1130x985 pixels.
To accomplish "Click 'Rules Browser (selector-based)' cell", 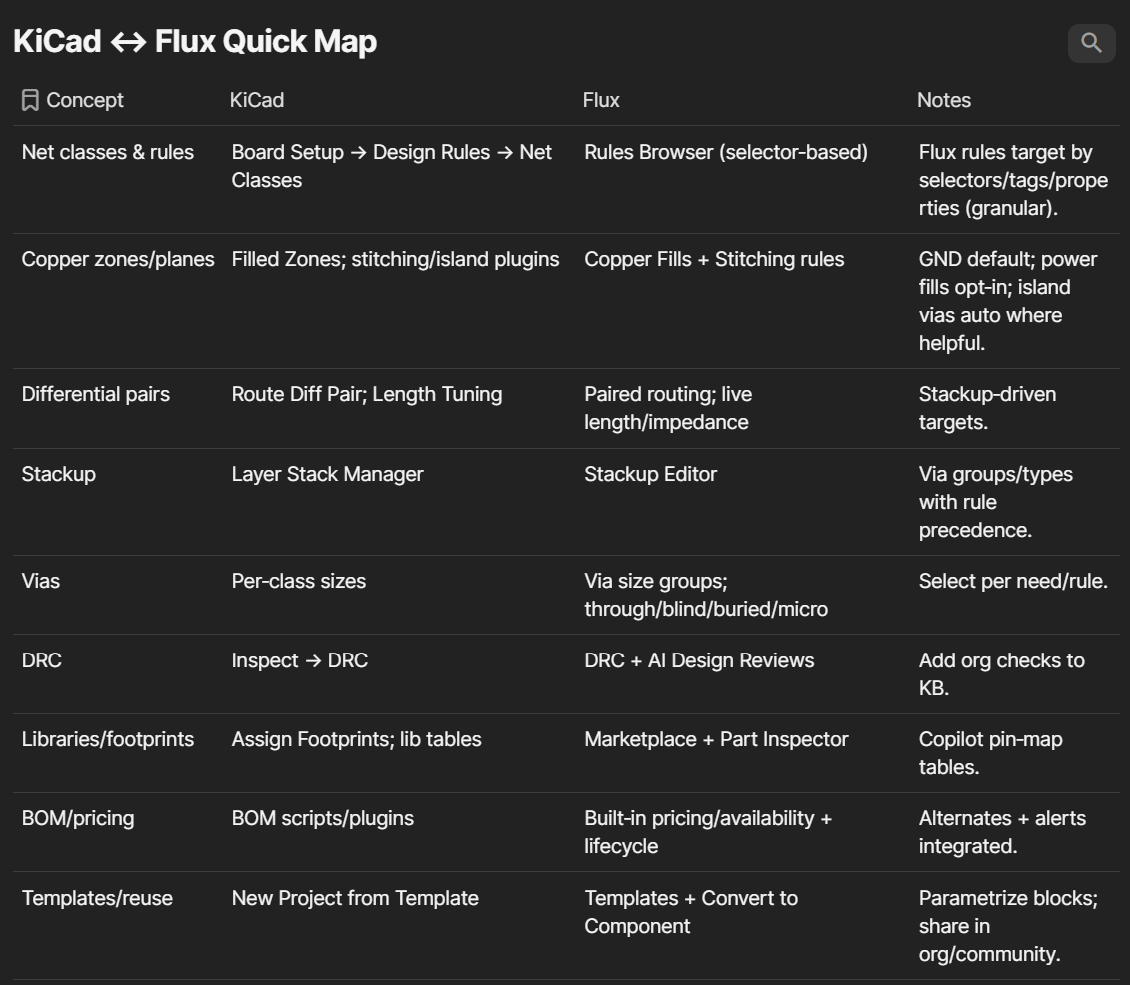I will point(726,152).
